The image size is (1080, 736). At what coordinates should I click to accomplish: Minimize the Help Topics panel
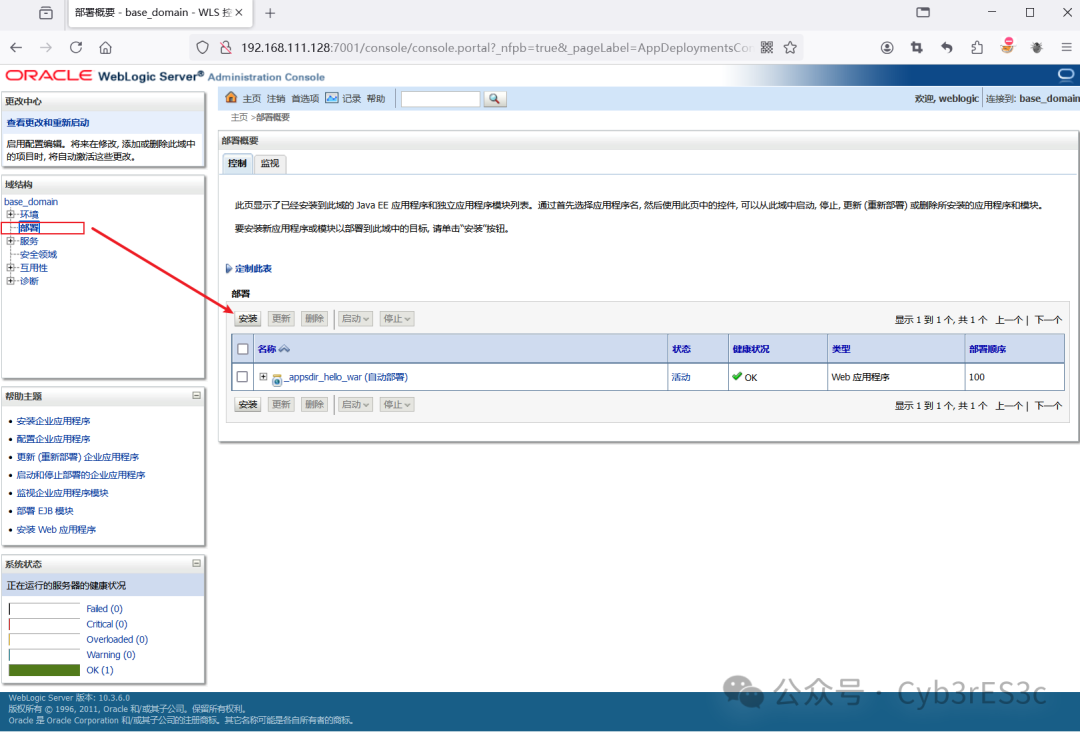coord(196,396)
